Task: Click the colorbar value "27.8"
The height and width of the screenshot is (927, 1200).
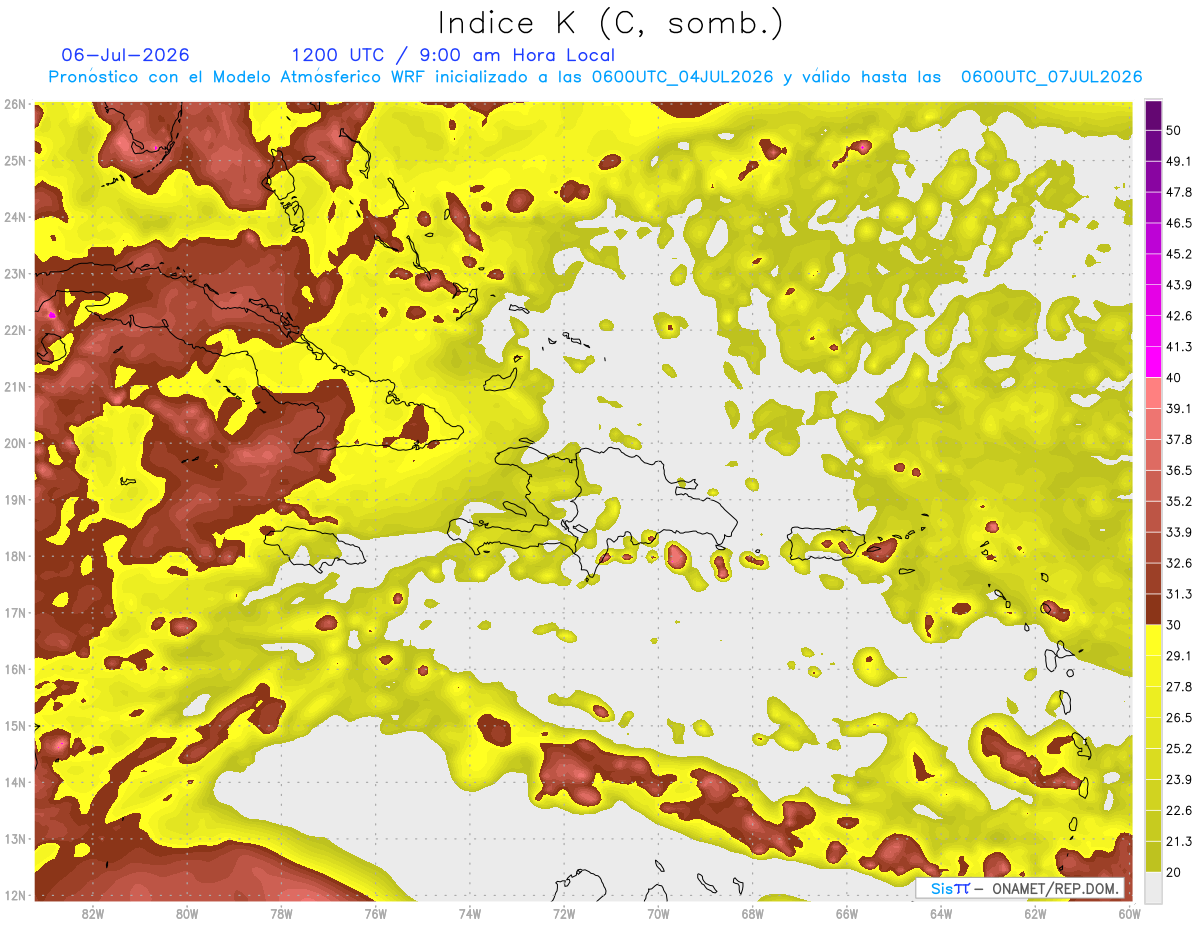Action: [x=1179, y=686]
